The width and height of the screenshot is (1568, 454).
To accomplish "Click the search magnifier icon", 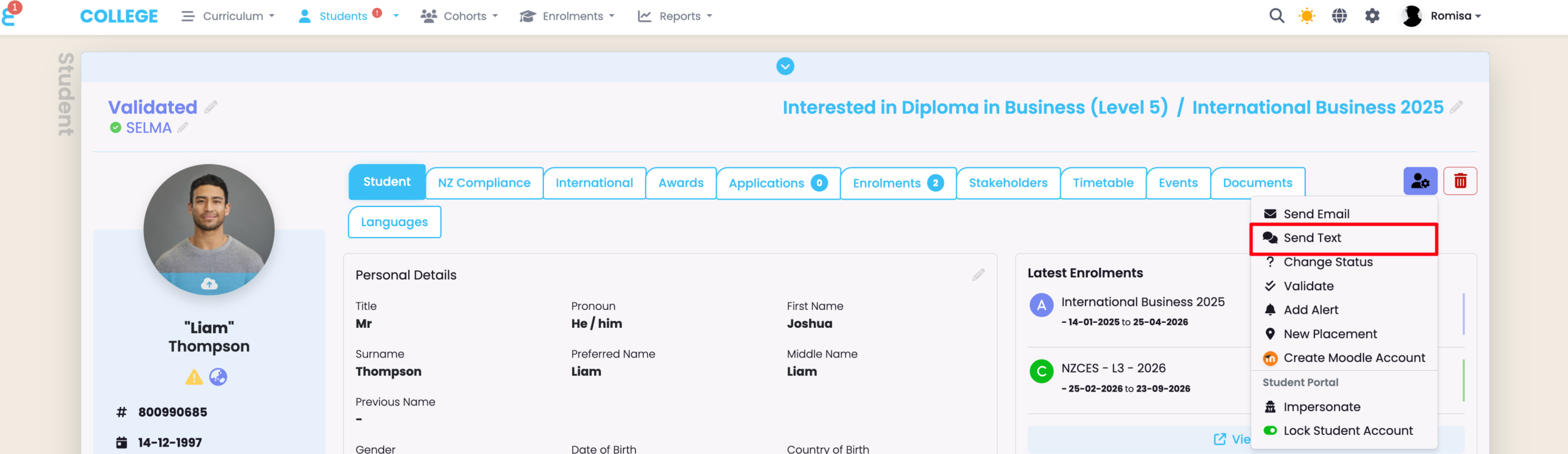I will tap(1276, 16).
